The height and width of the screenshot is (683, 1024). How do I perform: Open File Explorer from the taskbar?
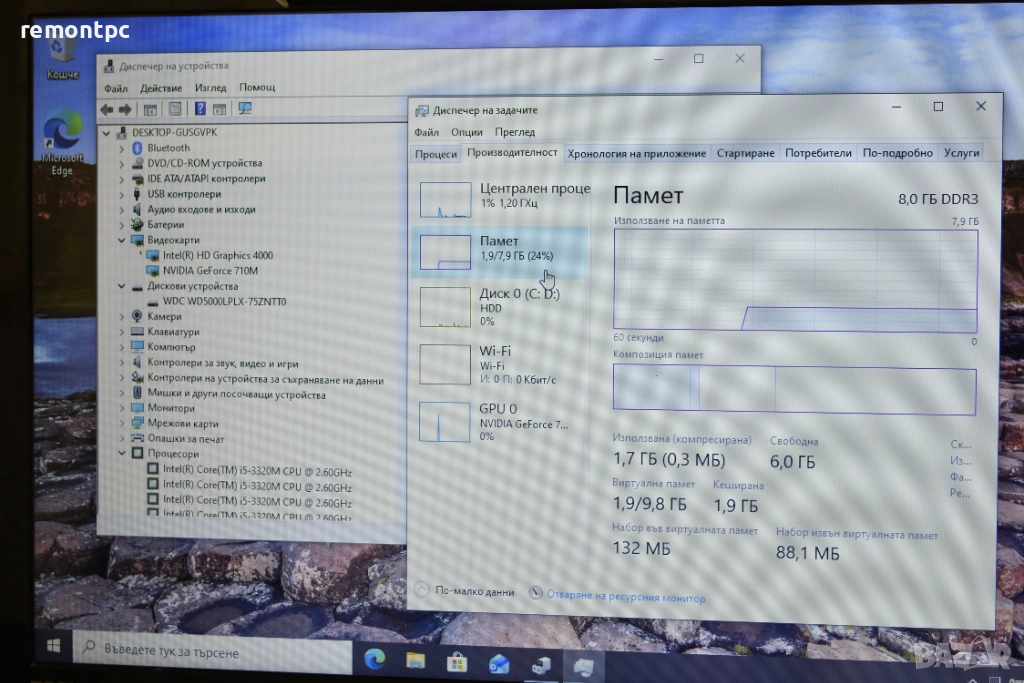click(415, 660)
